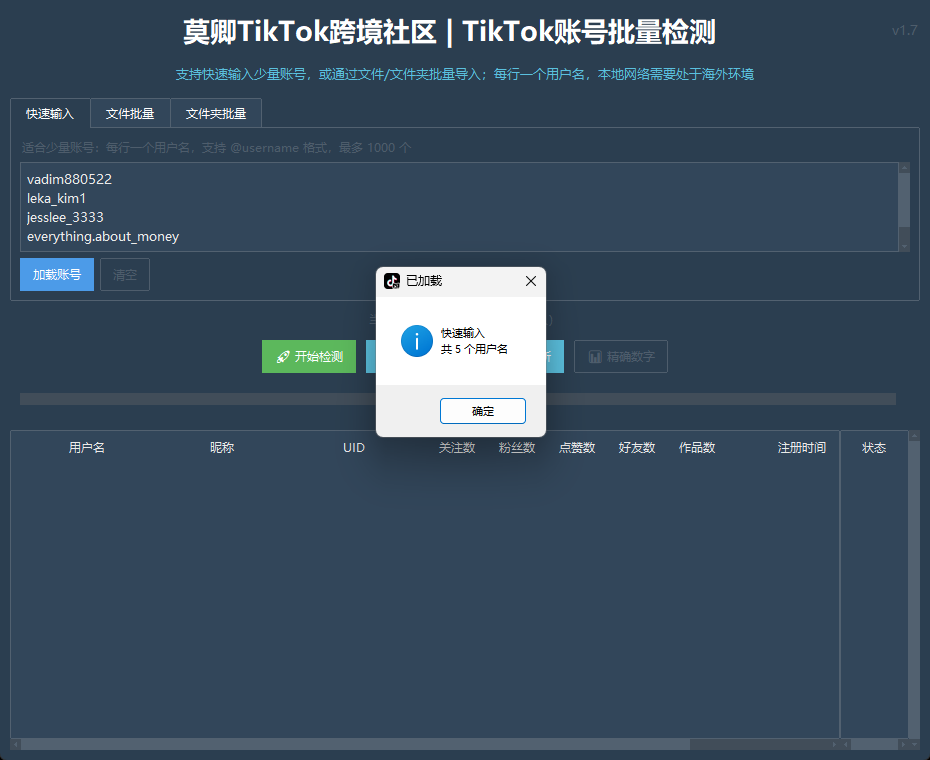Click the 状态 column header

pos(874,448)
